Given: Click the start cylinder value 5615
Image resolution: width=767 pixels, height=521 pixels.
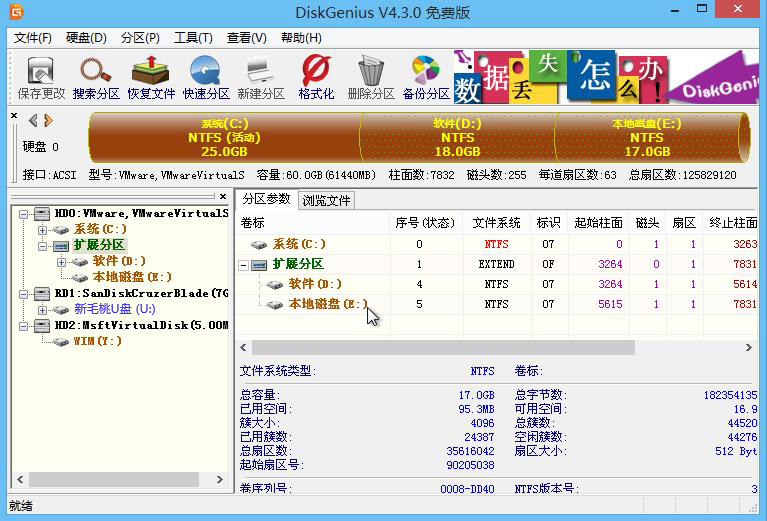Looking at the screenshot, I should point(610,304).
